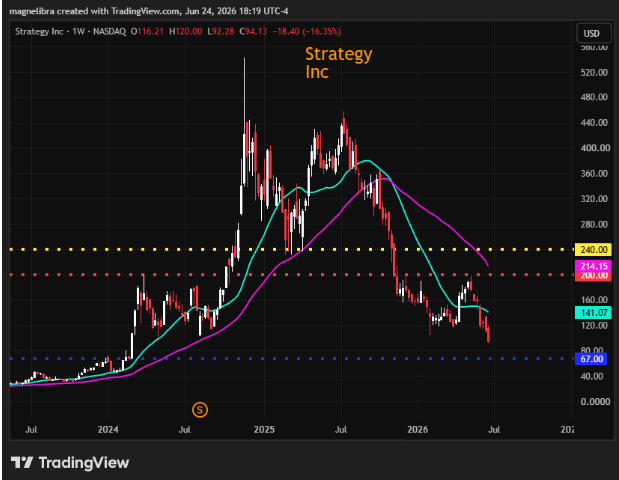Image resolution: width=619 pixels, height=480 pixels.
Task: Click the 120.00 price axis label
Action: [x=594, y=326]
